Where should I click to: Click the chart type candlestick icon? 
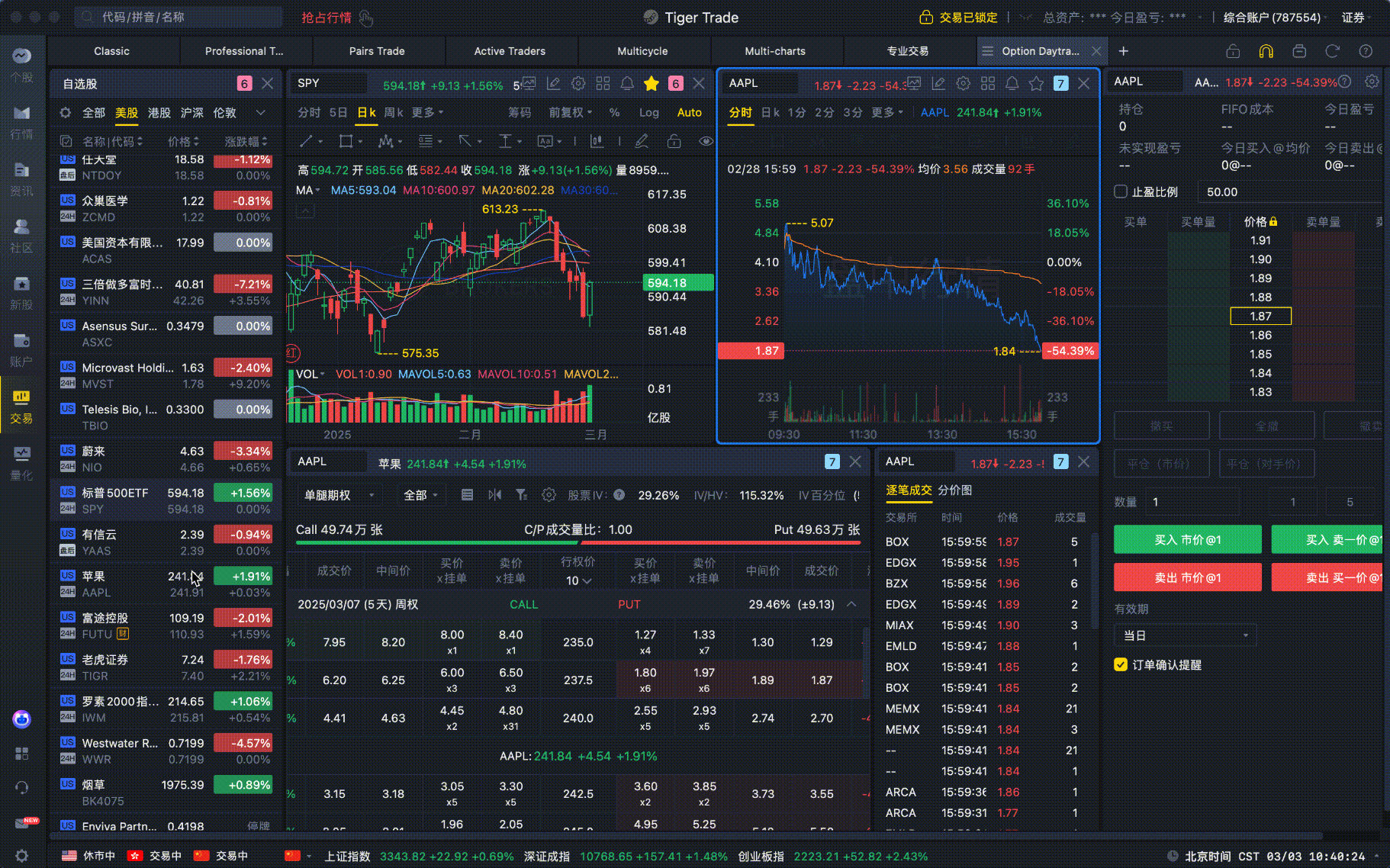(596, 141)
